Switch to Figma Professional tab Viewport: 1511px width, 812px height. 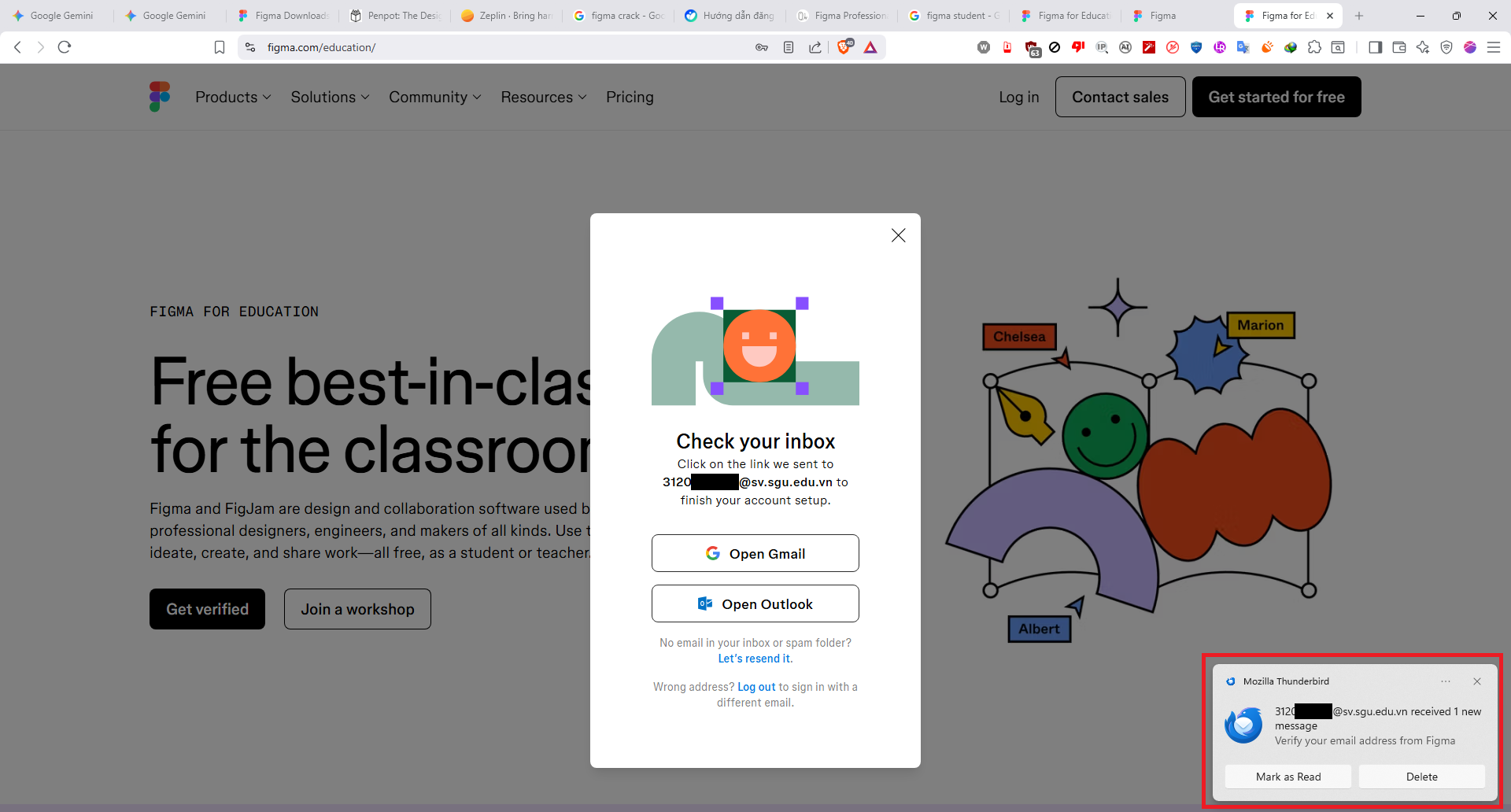click(844, 16)
